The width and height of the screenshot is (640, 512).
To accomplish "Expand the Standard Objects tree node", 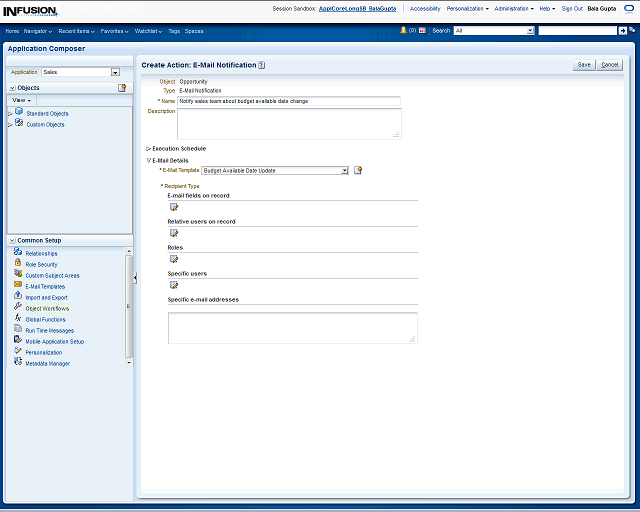I will [10, 114].
